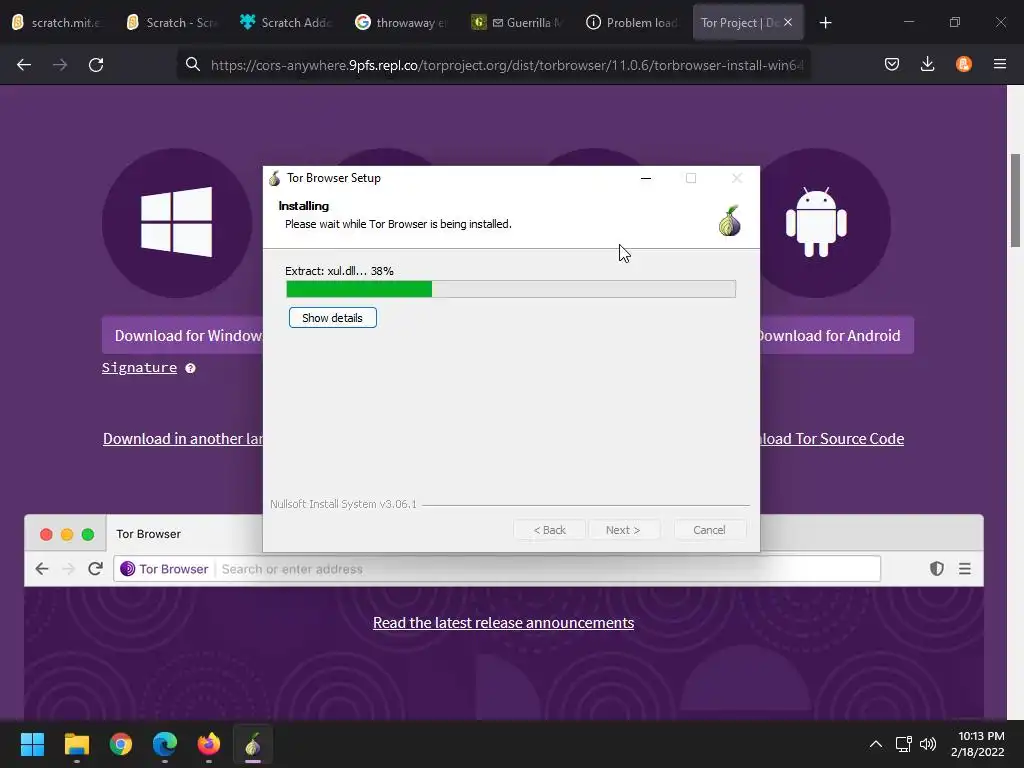Click the browser forward arrow
Viewport: 1024px width, 768px height.
(59, 65)
